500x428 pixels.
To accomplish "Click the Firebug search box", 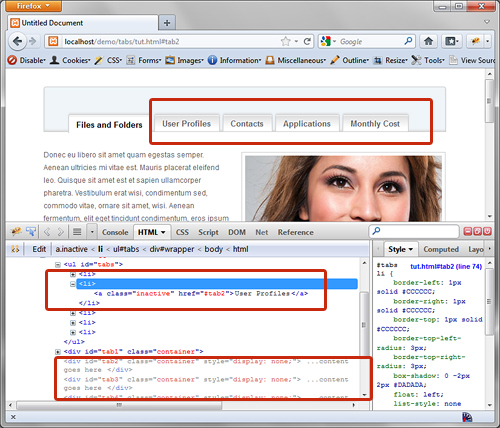I will (x=414, y=231).
